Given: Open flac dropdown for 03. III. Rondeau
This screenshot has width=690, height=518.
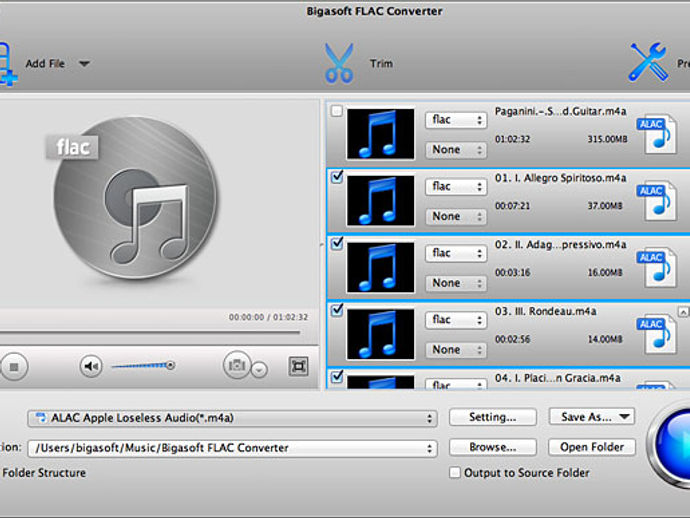Looking at the screenshot, I should pyautogui.click(x=456, y=320).
